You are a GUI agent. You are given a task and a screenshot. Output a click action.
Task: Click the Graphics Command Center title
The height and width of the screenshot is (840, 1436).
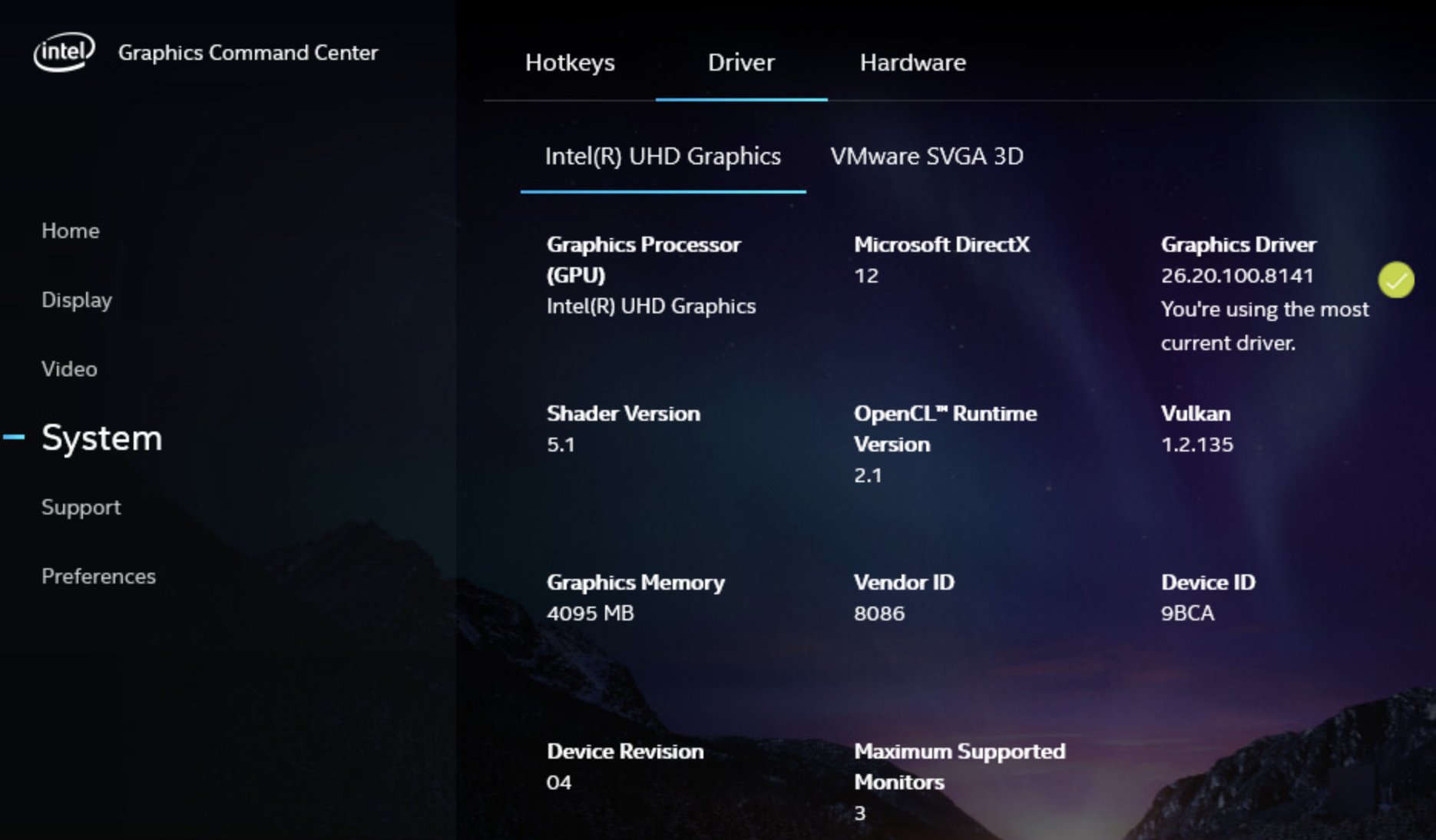point(248,52)
